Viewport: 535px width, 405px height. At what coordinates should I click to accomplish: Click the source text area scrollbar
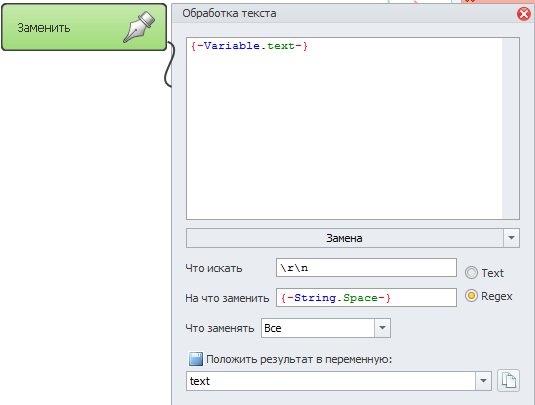coord(510,128)
